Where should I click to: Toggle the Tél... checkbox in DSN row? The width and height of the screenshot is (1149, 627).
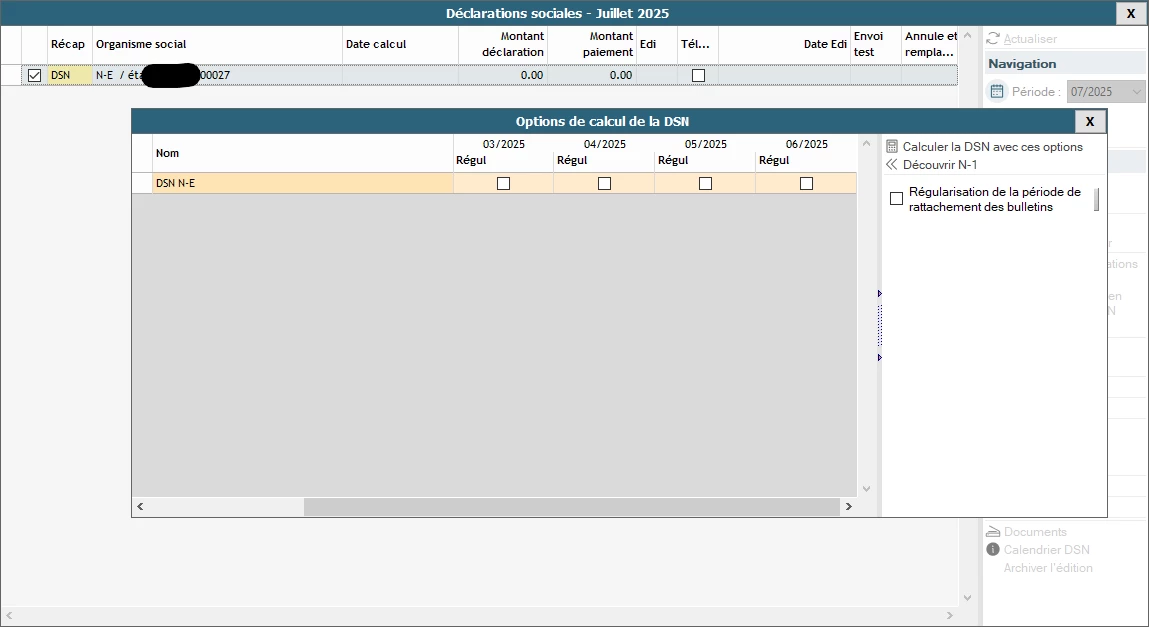tap(698, 75)
